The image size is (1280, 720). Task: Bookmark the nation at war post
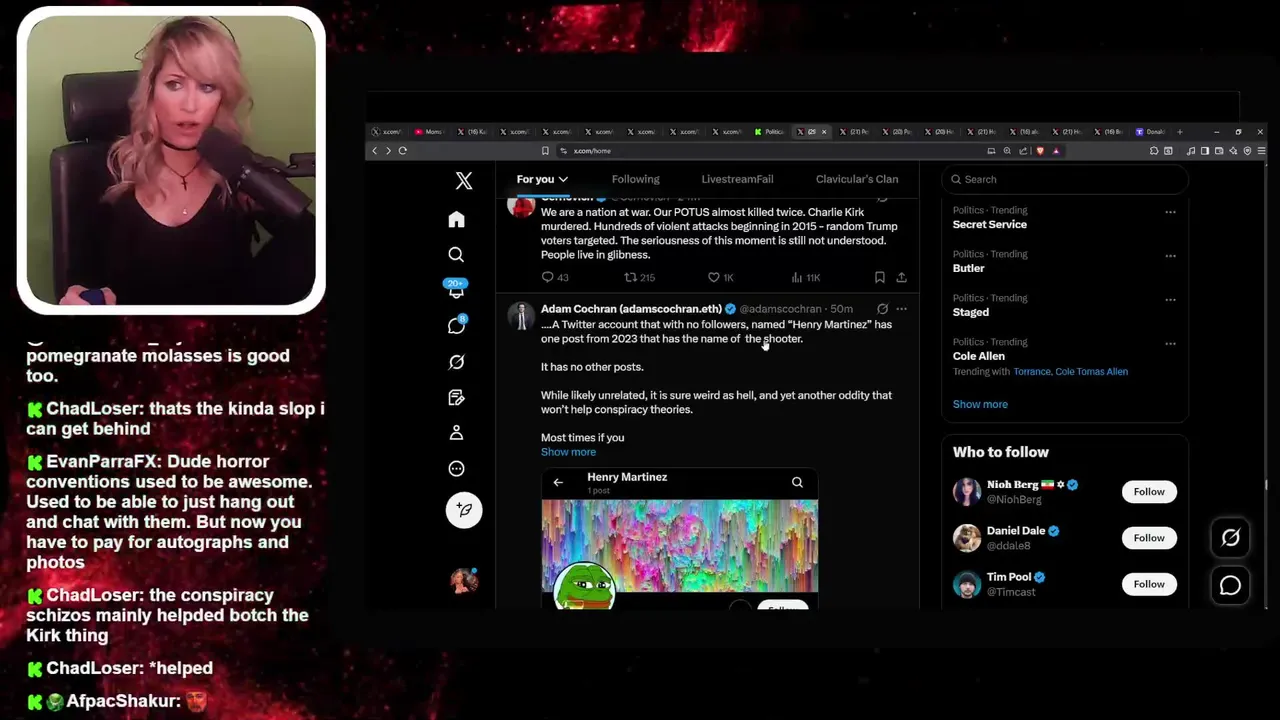(879, 277)
